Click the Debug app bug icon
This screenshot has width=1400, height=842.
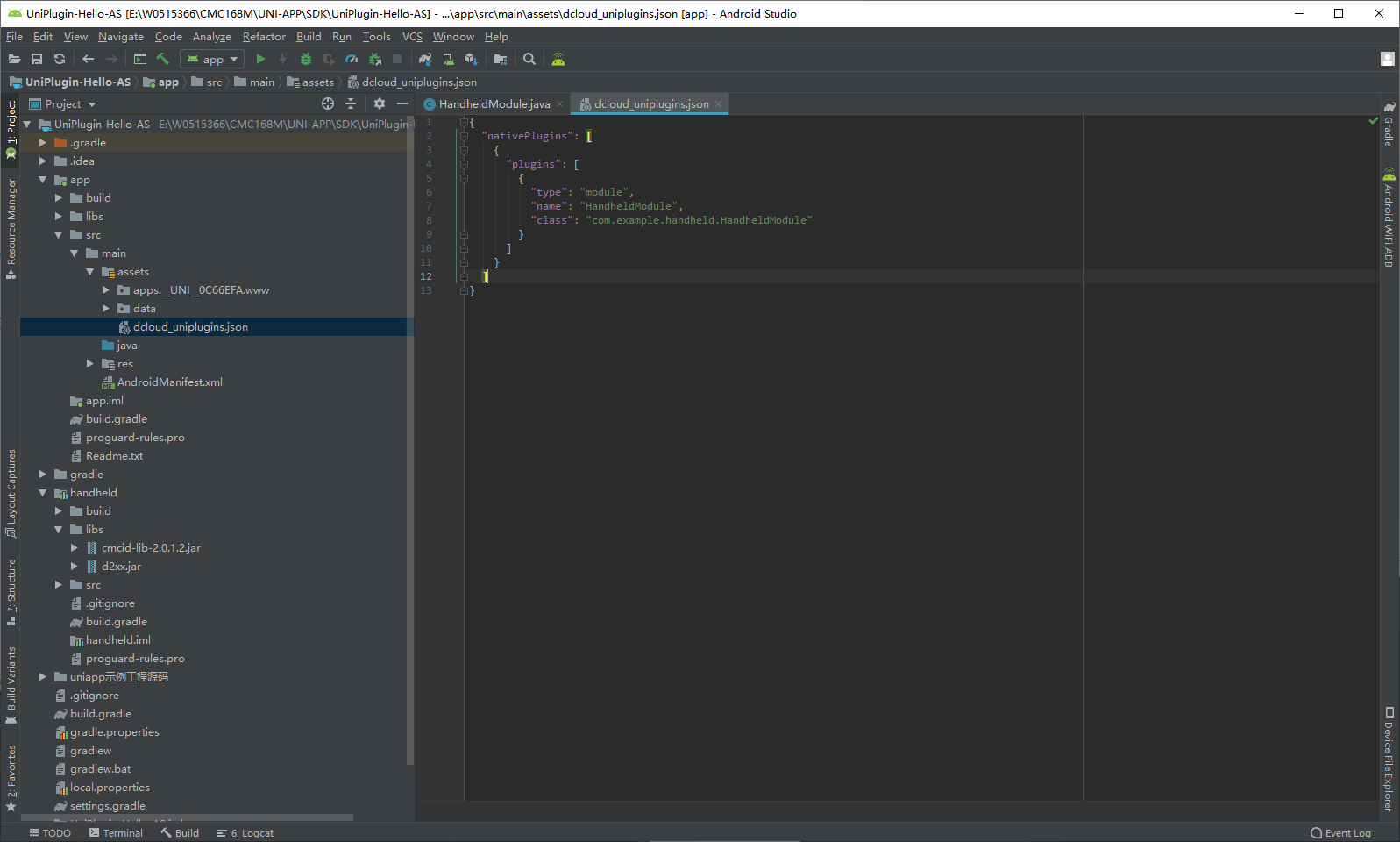[x=306, y=59]
